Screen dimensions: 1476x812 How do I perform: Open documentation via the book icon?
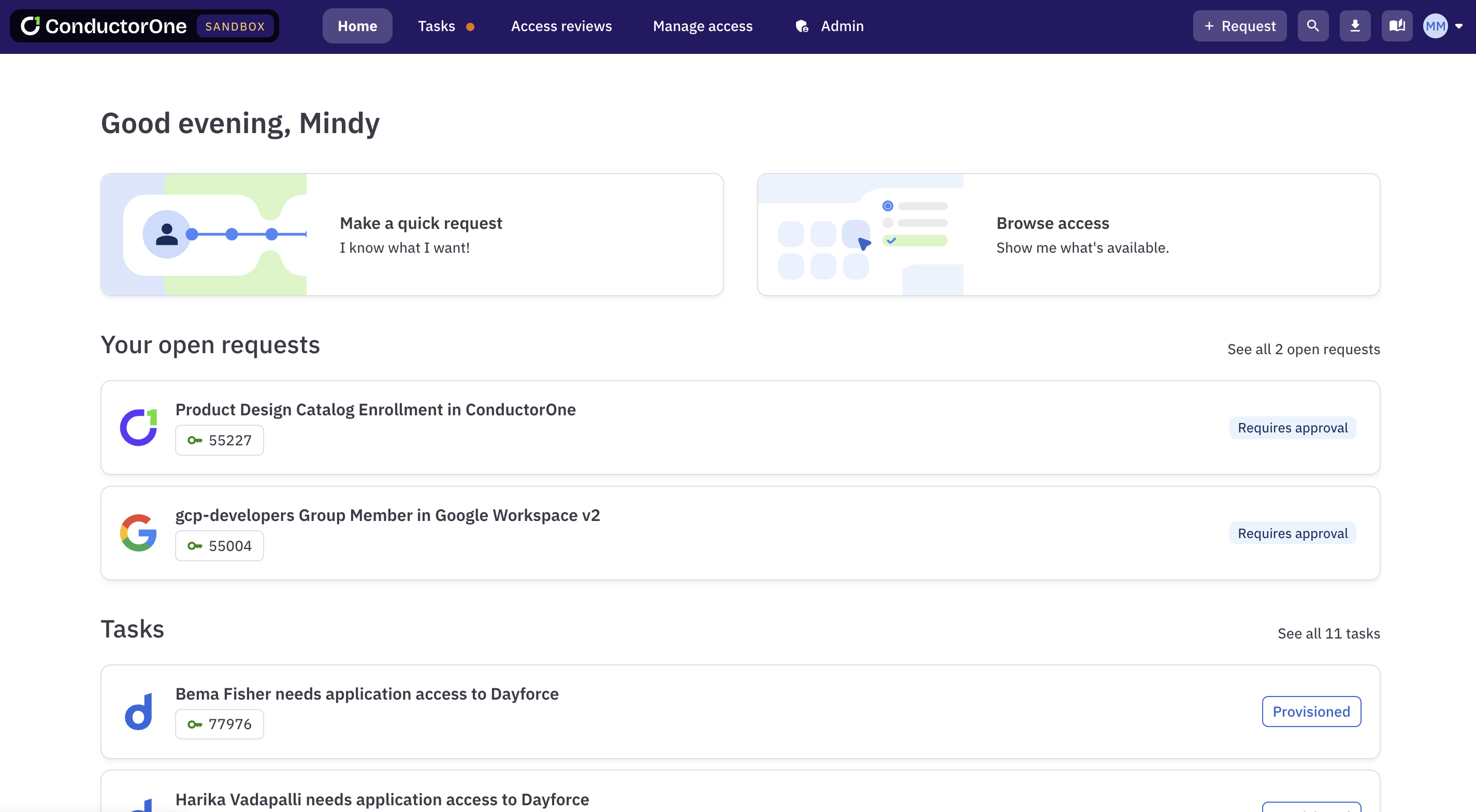(x=1397, y=26)
